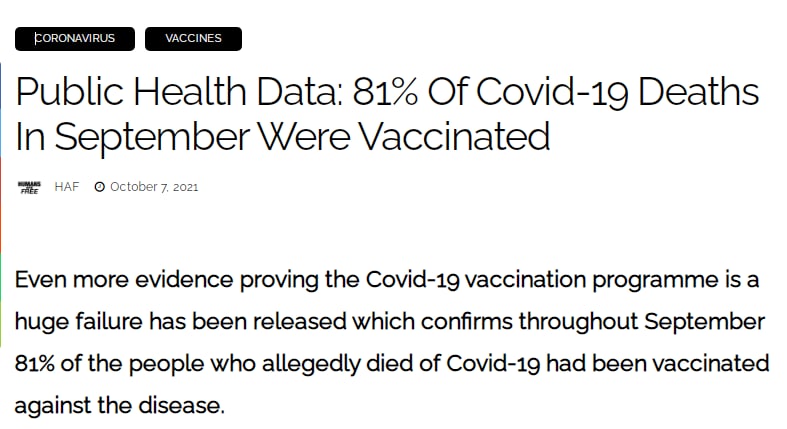The height and width of the screenshot is (429, 787).
Task: Open the HAF author page link
Action: pyautogui.click(x=67, y=187)
